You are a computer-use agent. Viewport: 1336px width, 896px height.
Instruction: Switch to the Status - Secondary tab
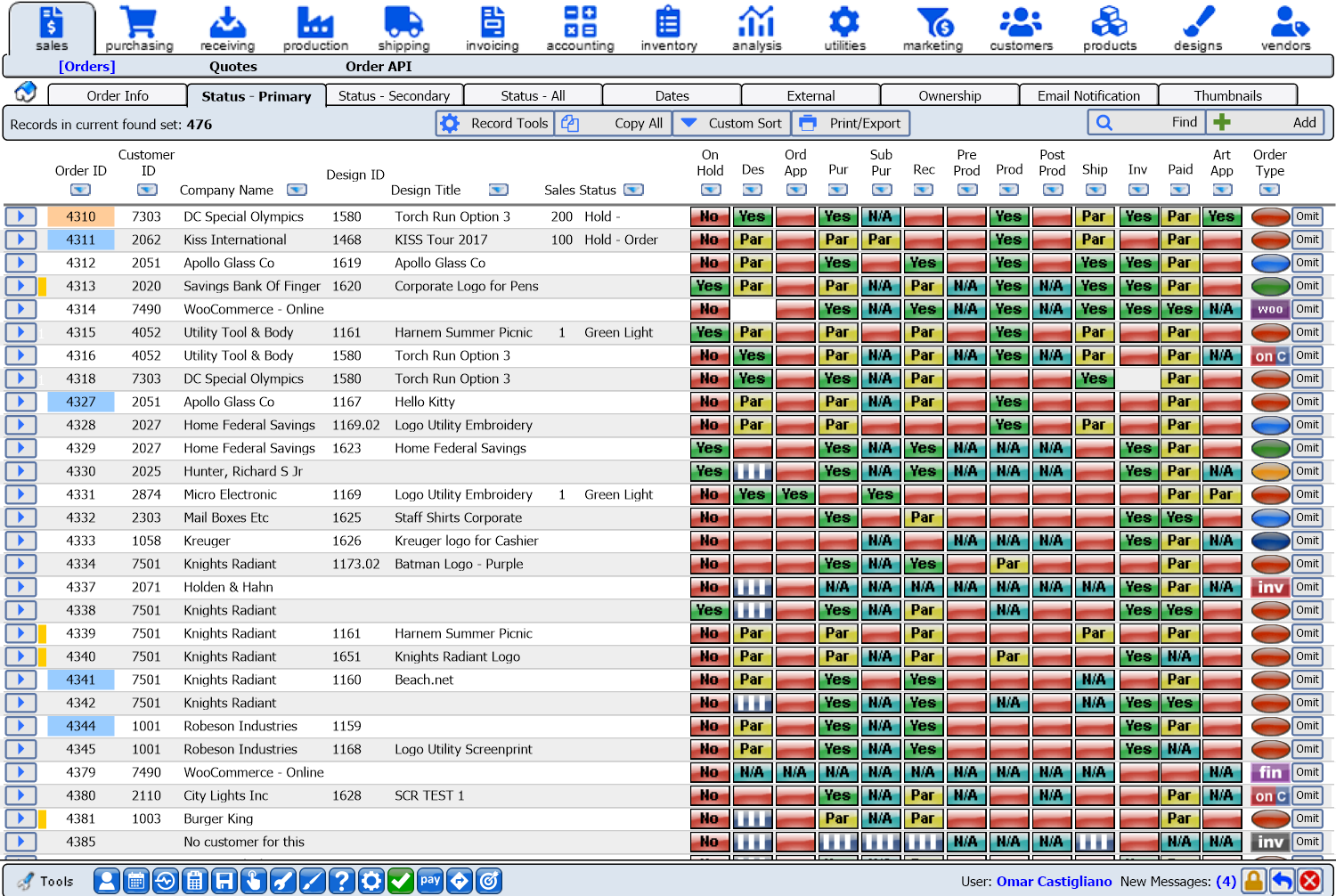click(394, 95)
